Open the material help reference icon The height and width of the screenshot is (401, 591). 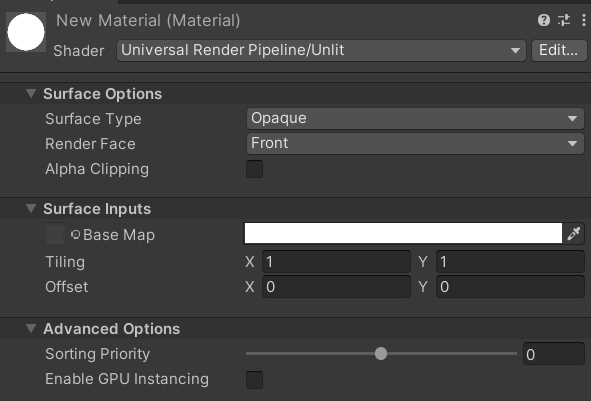tap(544, 20)
